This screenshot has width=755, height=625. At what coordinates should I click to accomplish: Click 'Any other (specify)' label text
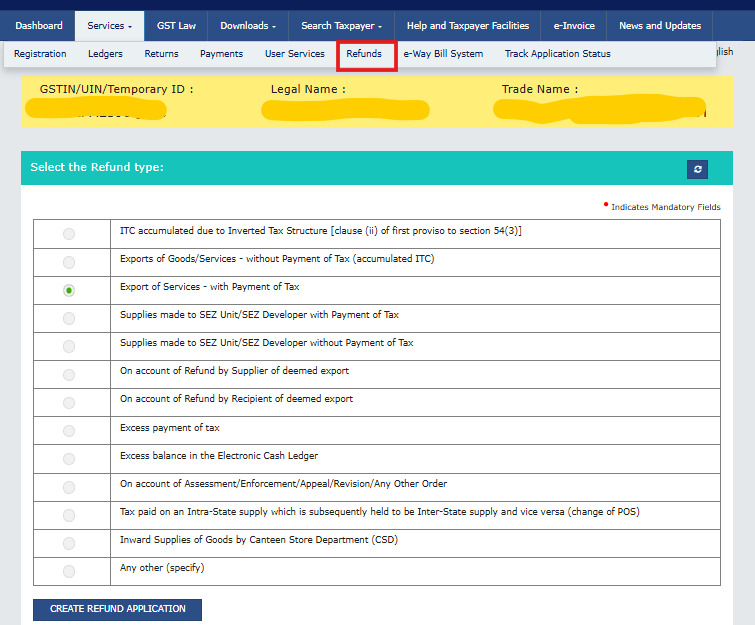point(162,568)
